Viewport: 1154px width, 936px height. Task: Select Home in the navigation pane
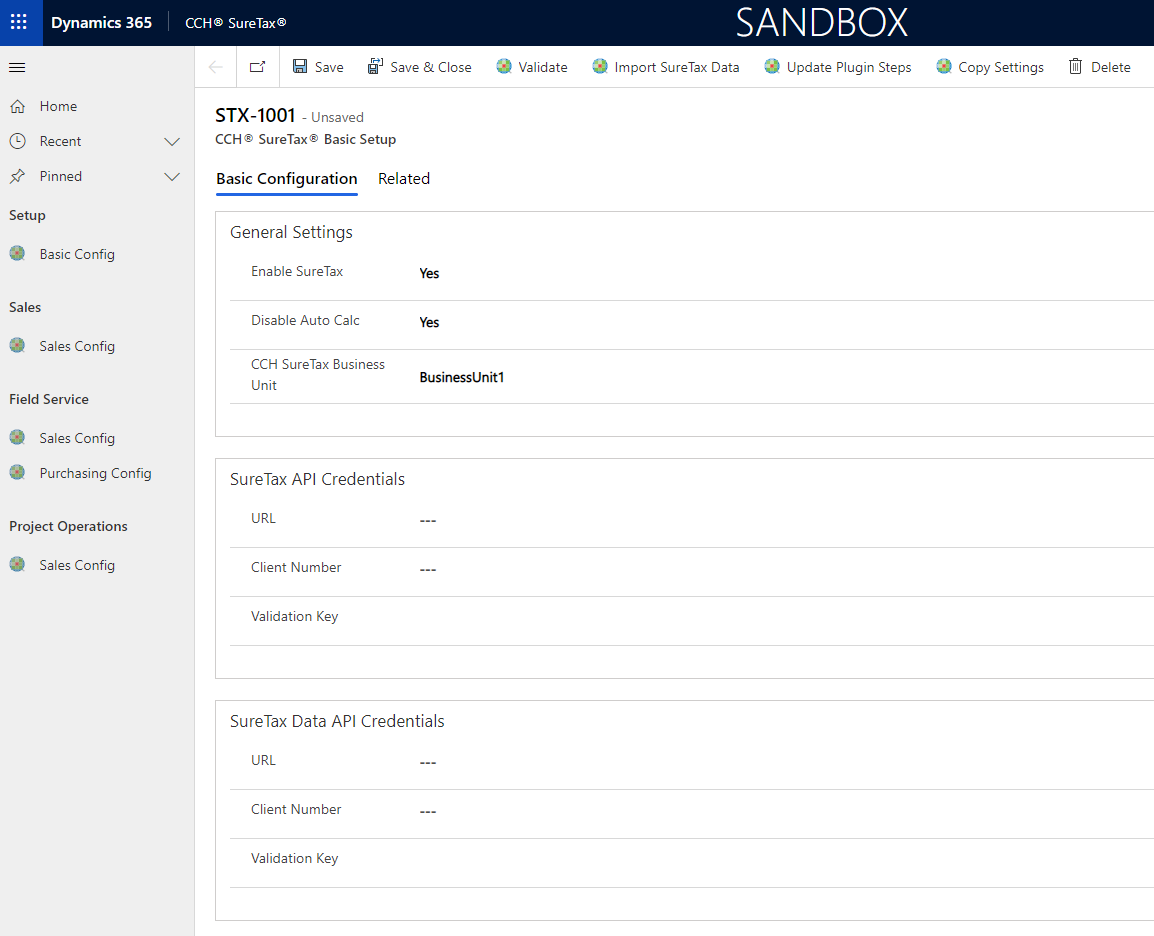(x=58, y=107)
